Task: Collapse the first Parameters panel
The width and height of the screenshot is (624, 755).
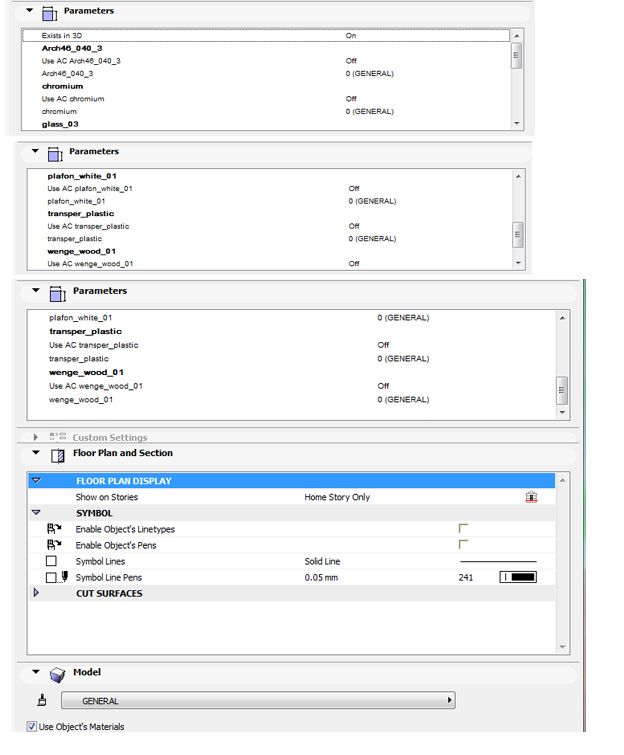Action: tap(30, 10)
